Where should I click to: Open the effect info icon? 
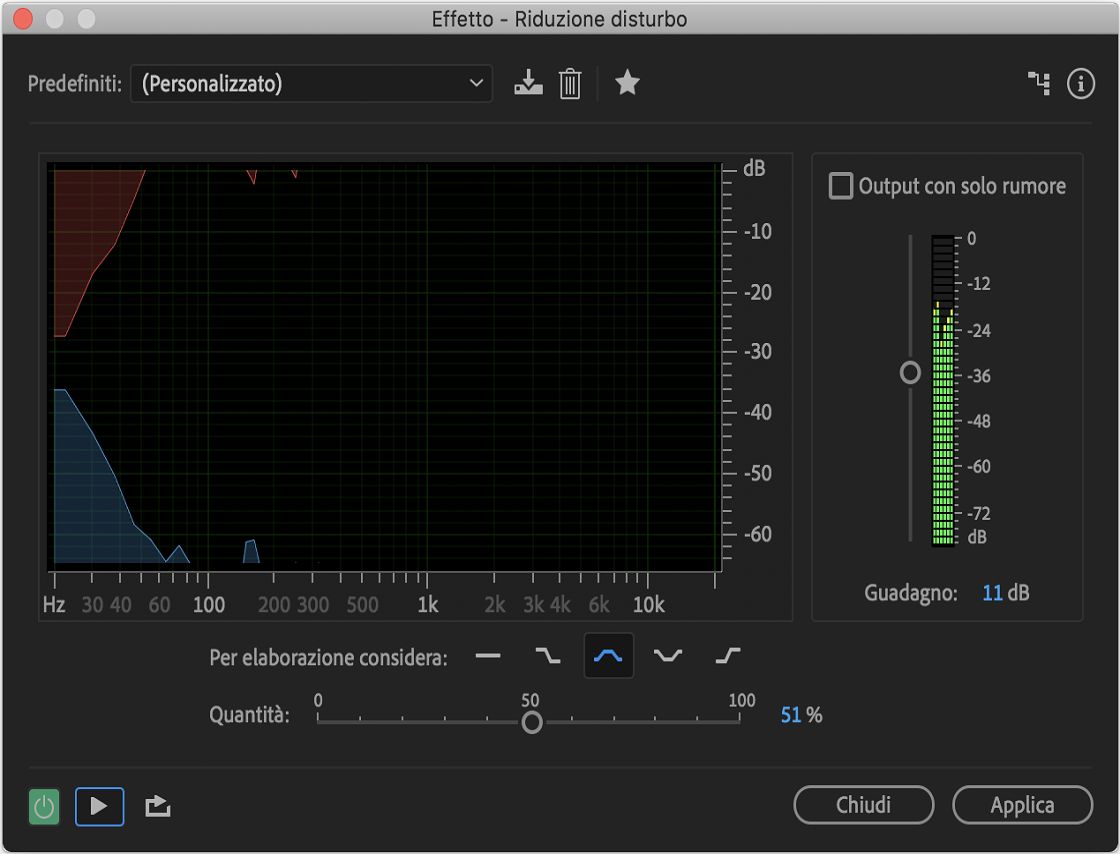pos(1081,84)
